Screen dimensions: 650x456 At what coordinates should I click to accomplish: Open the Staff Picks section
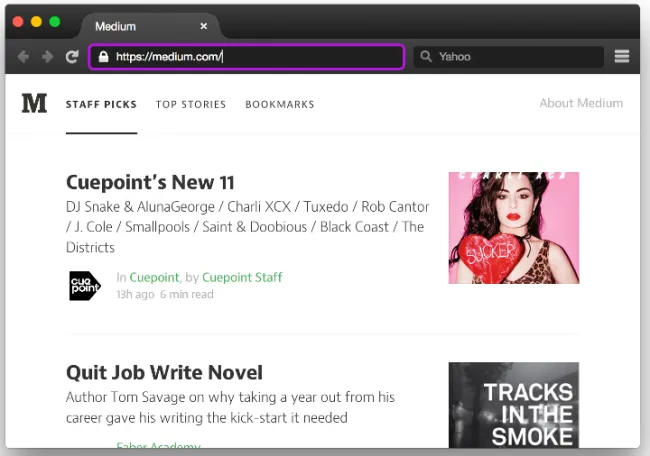click(101, 104)
